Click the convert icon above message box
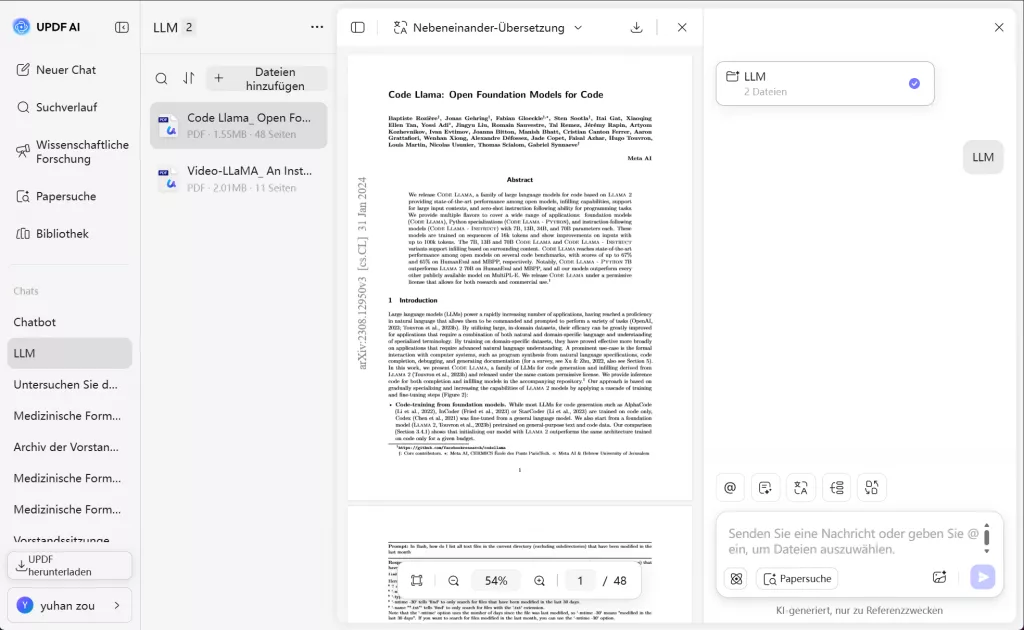Screen dimensions: 1024x630 [x=872, y=488]
